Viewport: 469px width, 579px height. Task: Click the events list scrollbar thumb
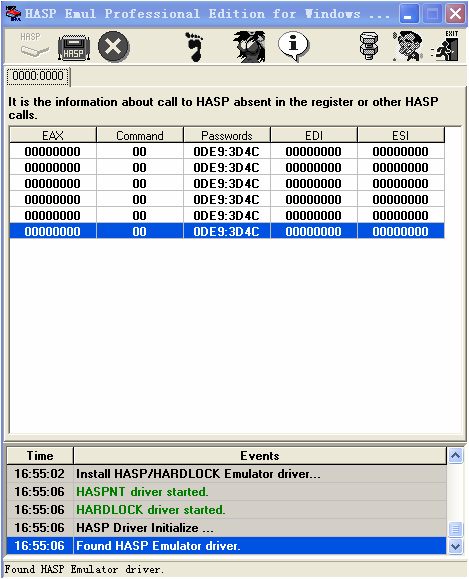[456, 530]
